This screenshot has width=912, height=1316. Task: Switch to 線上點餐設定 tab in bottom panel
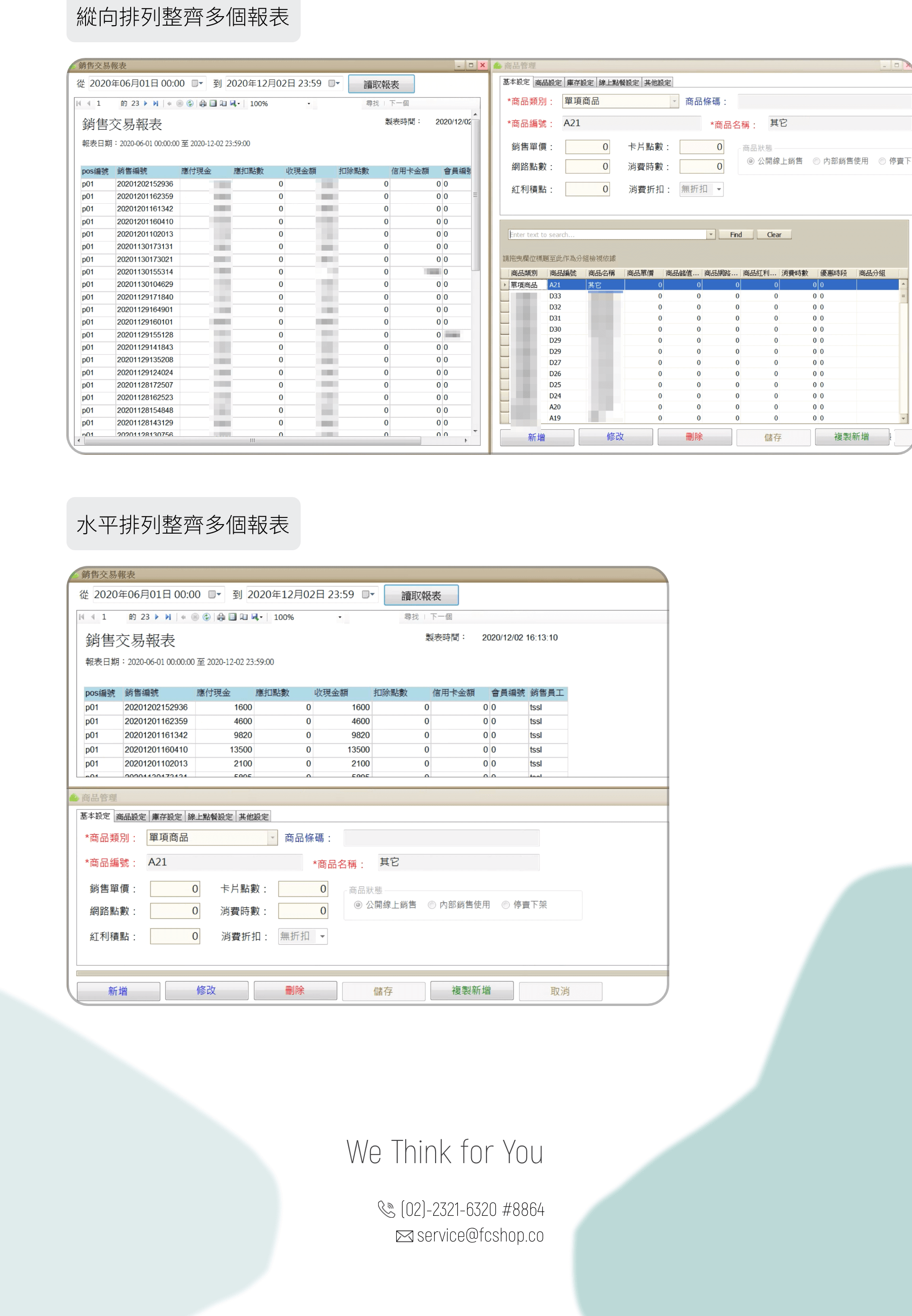click(210, 817)
